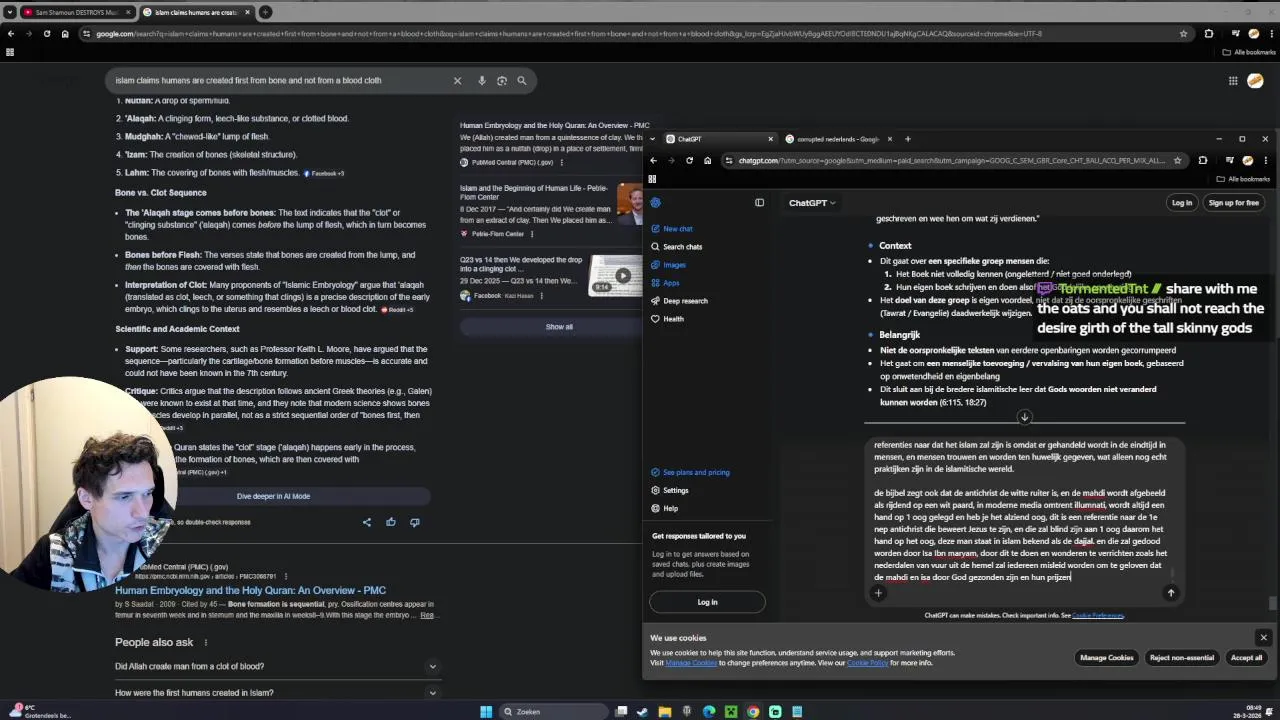Open tab list dropdown in Google window
The width and height of the screenshot is (1280, 720).
(x=9, y=12)
